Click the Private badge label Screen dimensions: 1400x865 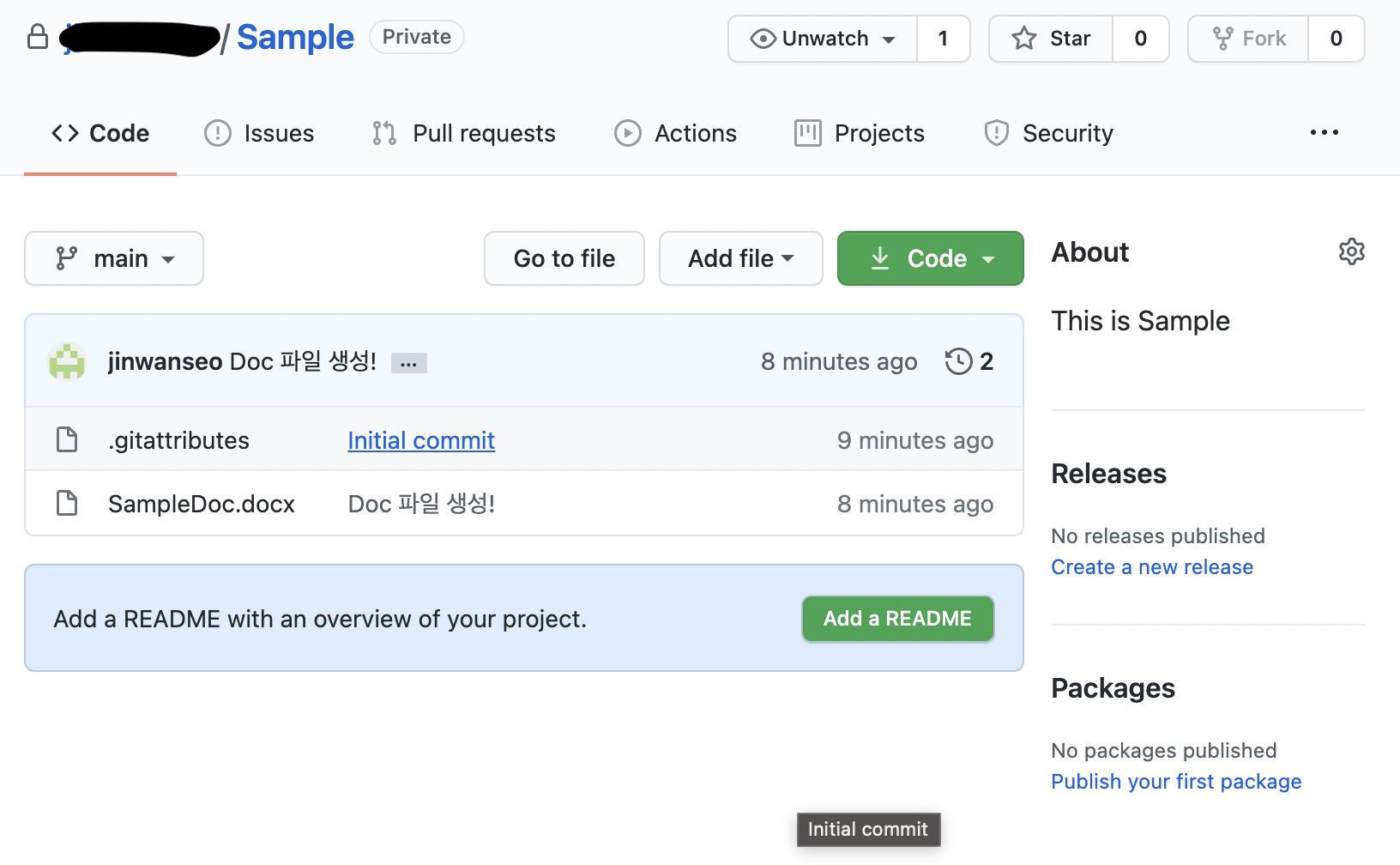point(417,37)
